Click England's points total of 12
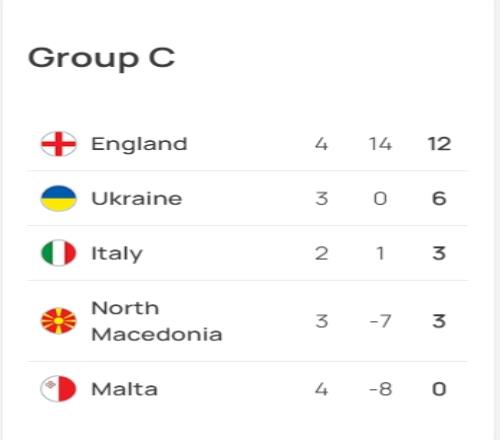The image size is (500, 440). coord(439,144)
